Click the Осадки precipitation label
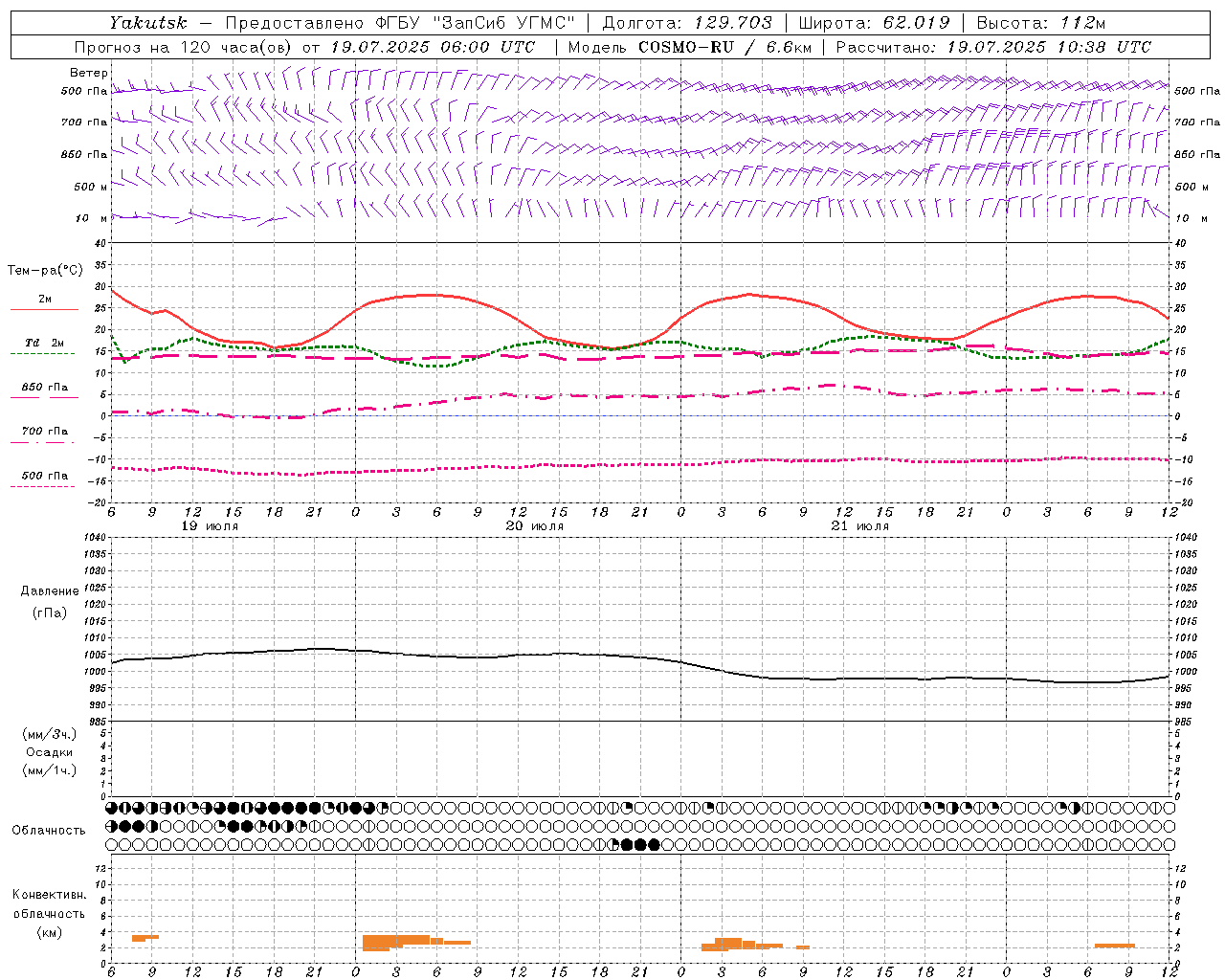The image size is (1225, 980). 50,752
